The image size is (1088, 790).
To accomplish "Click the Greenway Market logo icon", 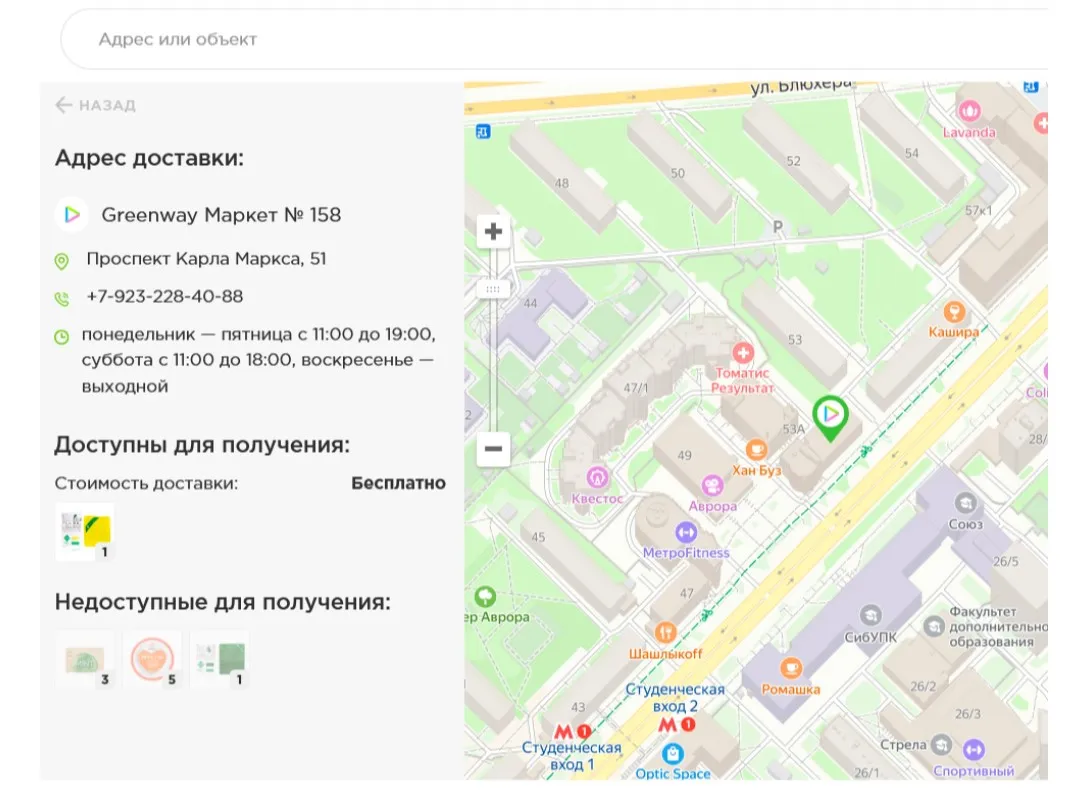I will pyautogui.click(x=72, y=215).
